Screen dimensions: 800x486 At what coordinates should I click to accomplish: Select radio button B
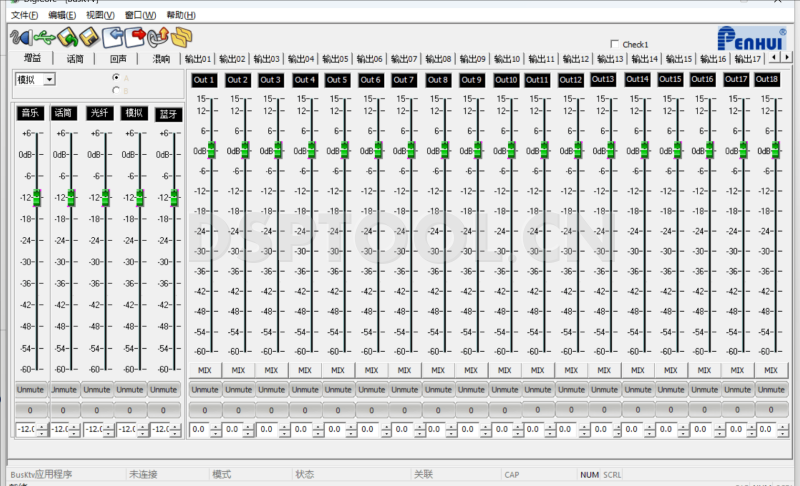tap(116, 90)
